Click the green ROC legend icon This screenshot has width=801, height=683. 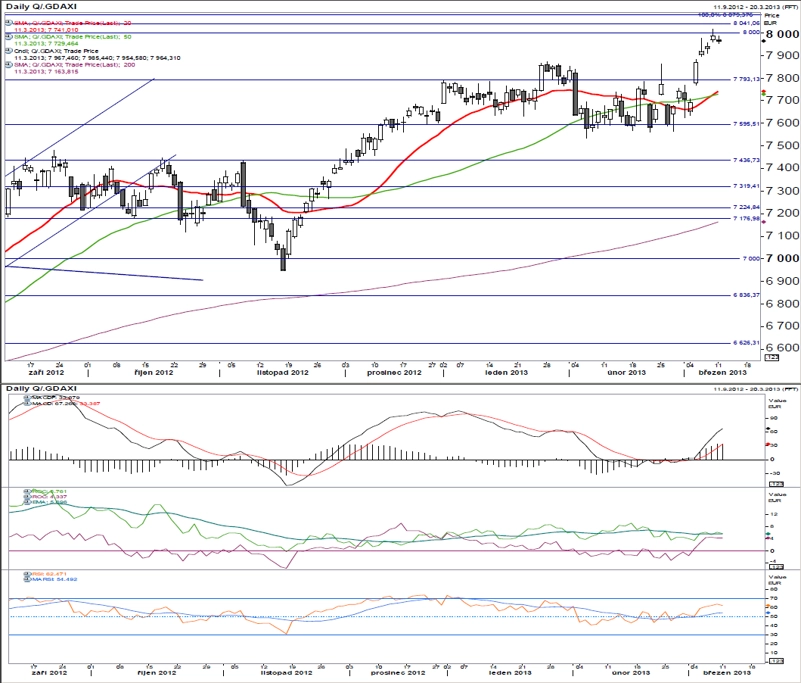[x=27, y=491]
